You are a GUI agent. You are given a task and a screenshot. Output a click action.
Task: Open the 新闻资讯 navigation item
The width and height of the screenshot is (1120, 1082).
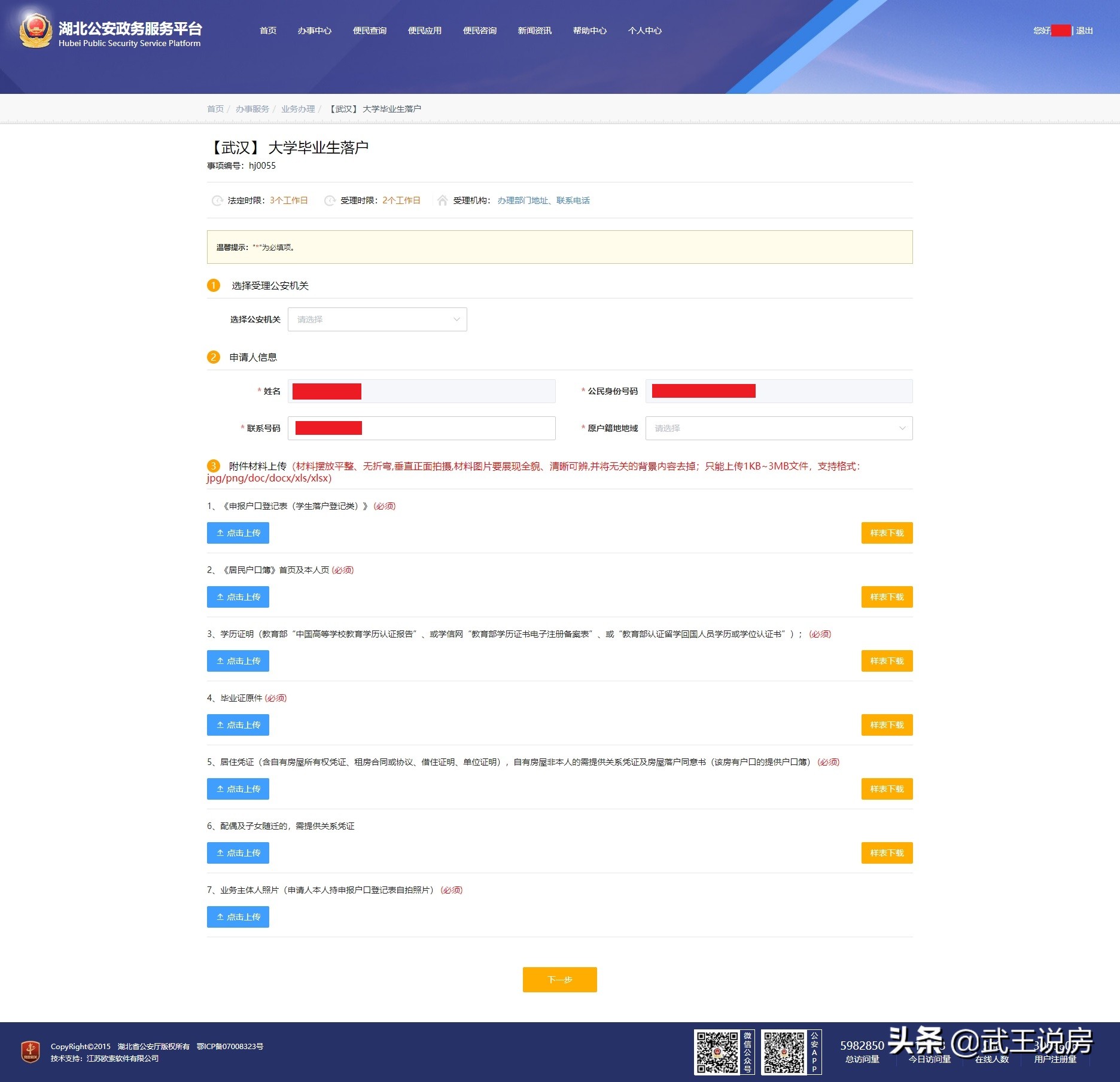pos(535,31)
